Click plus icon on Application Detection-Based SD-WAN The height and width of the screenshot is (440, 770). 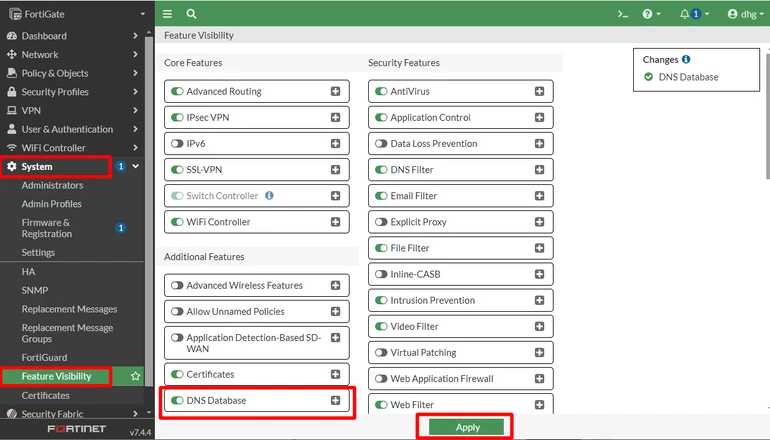point(335,337)
